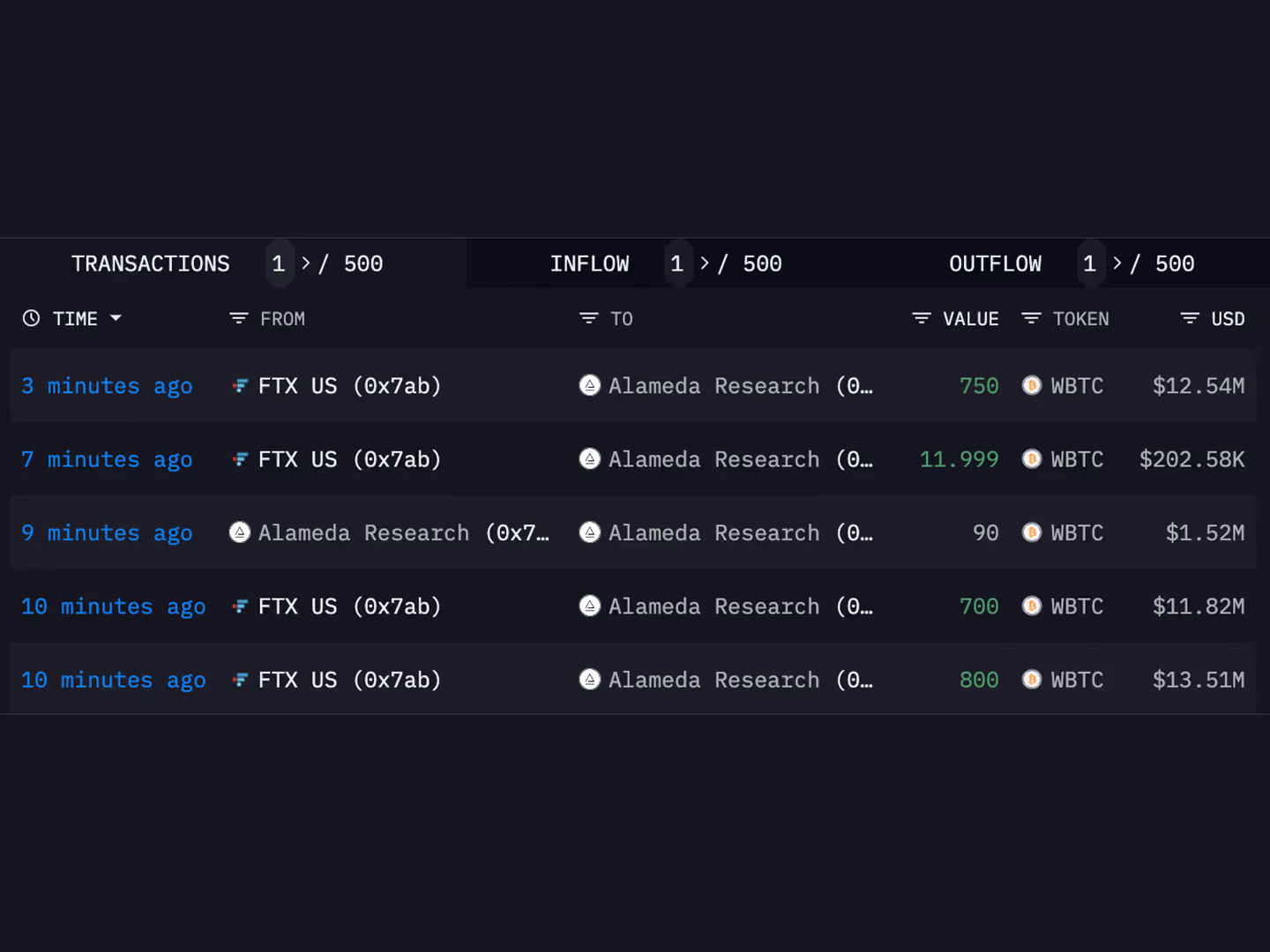This screenshot has width=1270, height=952.
Task: Open the '7 minutes ago' transaction link
Action: click(x=107, y=460)
